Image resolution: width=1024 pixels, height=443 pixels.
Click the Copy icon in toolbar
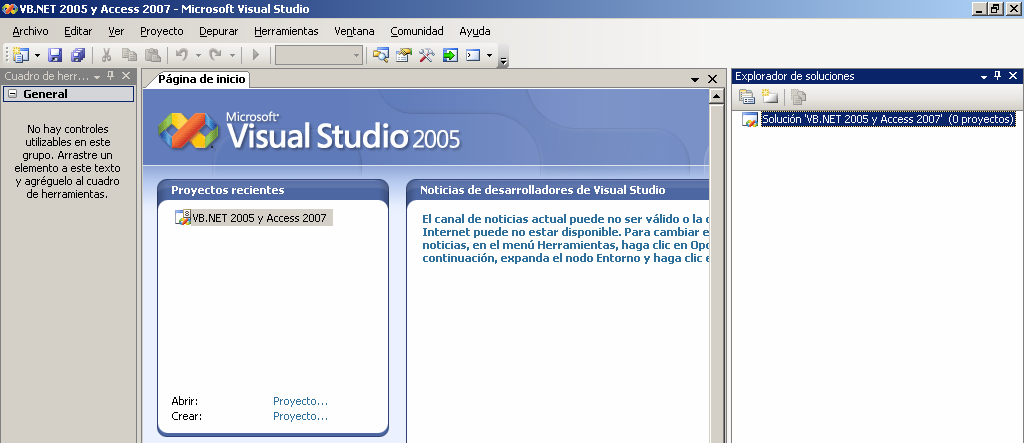tap(129, 55)
